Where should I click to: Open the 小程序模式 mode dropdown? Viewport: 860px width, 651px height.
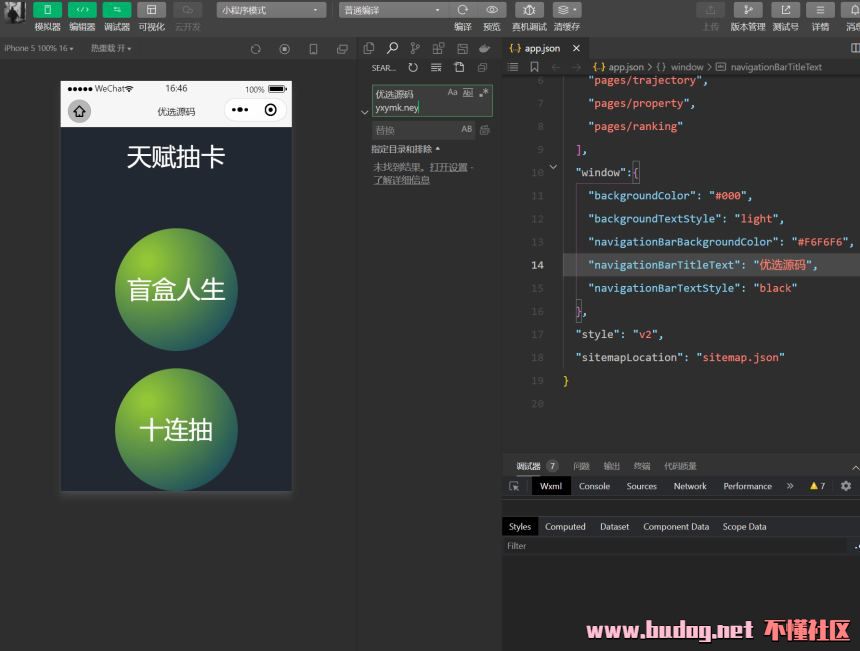271,10
